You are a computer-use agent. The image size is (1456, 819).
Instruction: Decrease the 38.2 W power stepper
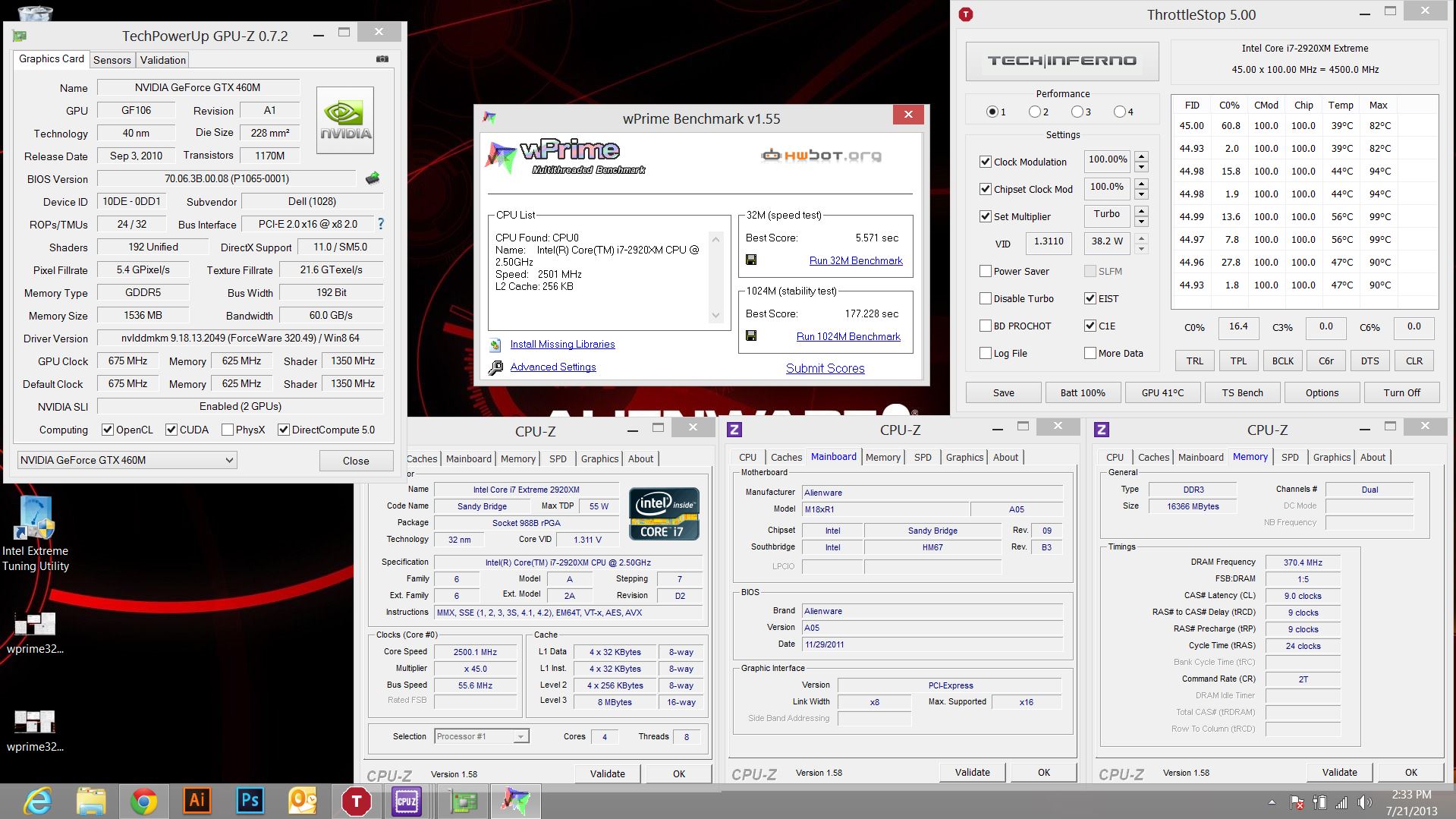[x=1141, y=249]
